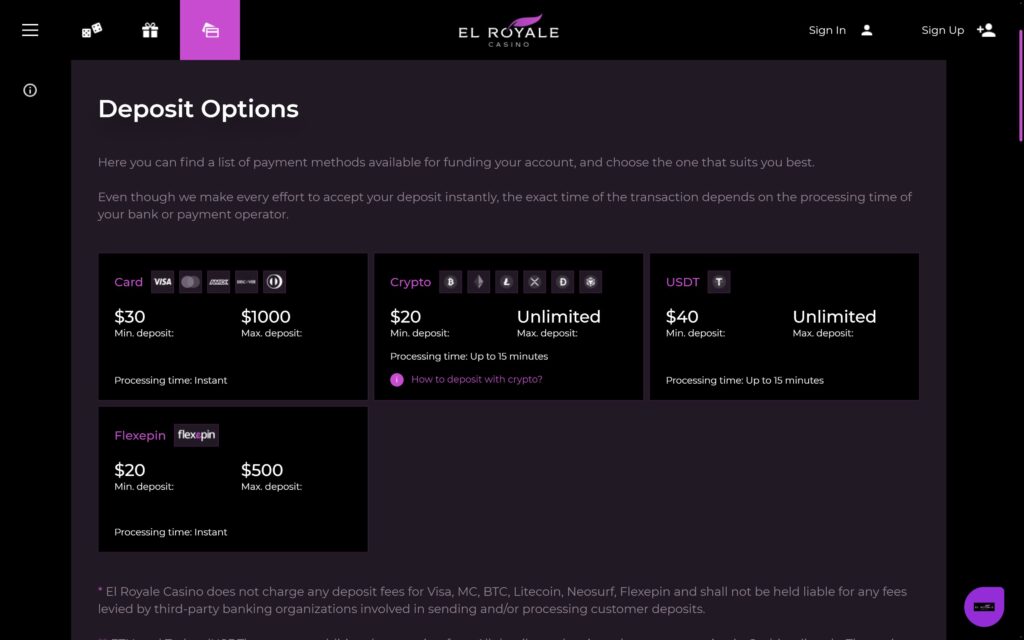Expand the hamburger menu

[x=30, y=30]
